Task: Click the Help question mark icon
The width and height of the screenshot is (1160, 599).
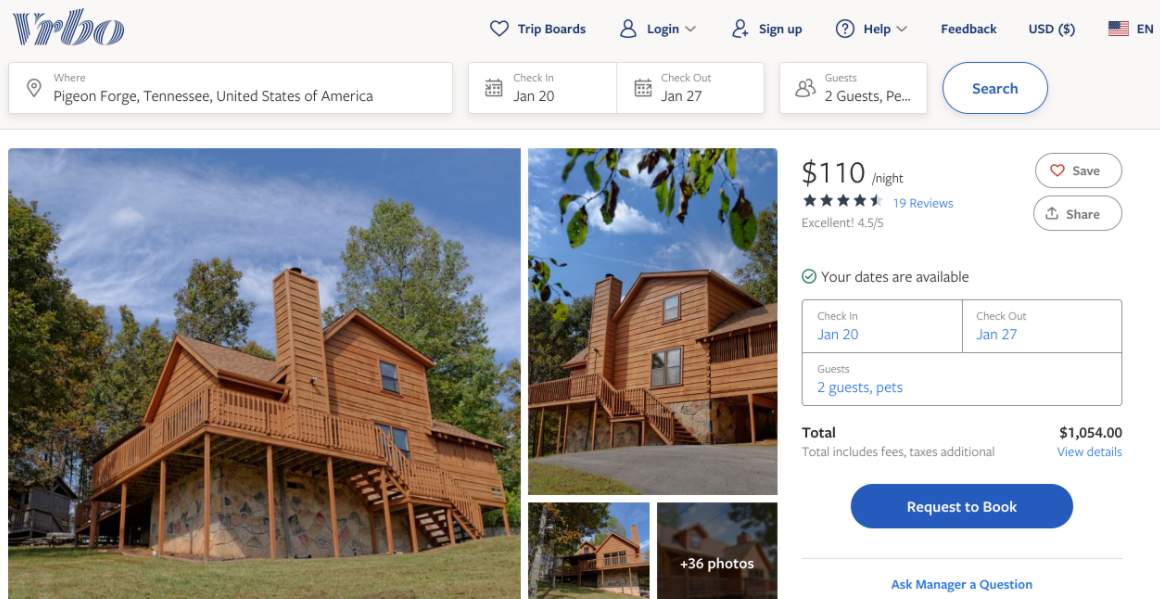Action: pyautogui.click(x=845, y=29)
